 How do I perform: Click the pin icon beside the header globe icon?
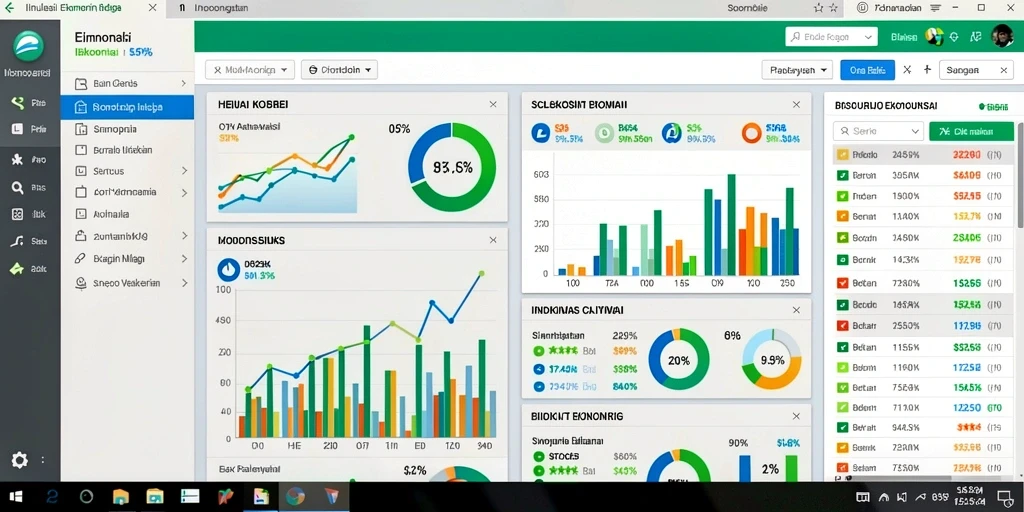954,37
